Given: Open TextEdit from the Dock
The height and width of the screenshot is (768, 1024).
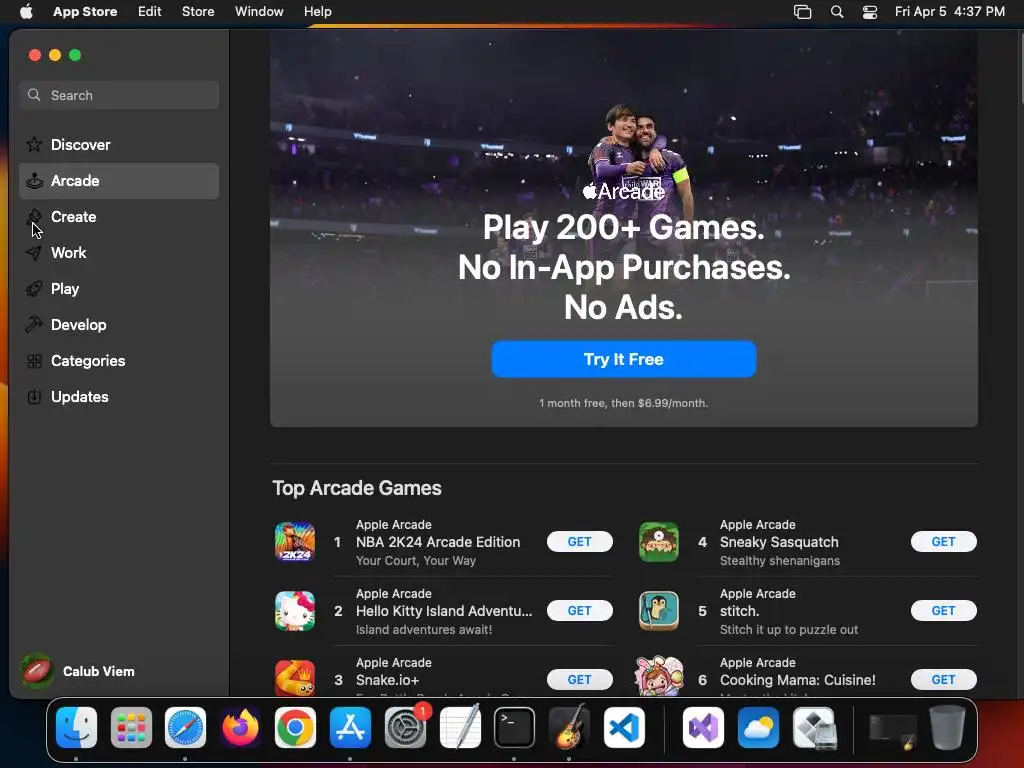Looking at the screenshot, I should pos(460,728).
